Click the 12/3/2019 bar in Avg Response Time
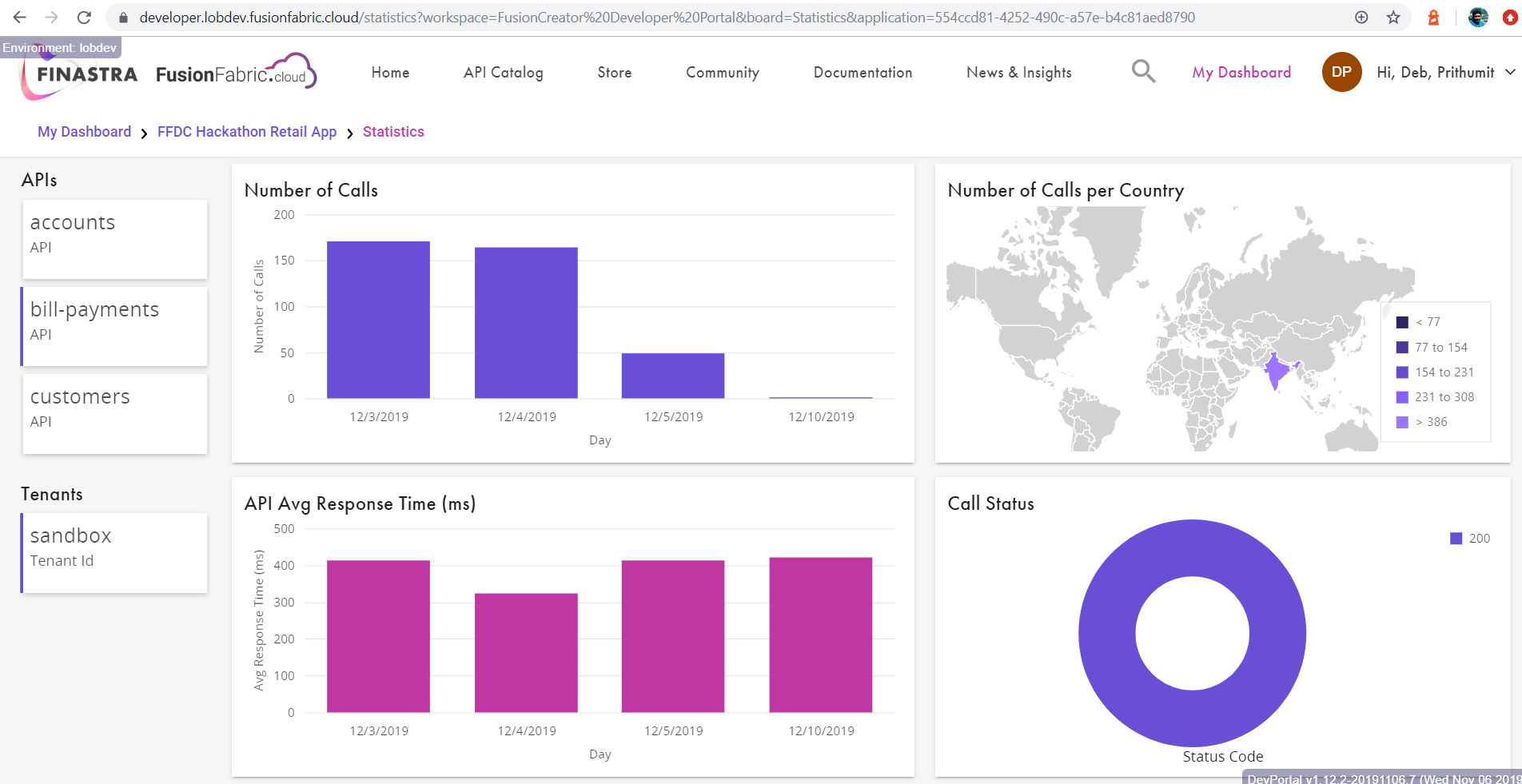 click(x=378, y=636)
